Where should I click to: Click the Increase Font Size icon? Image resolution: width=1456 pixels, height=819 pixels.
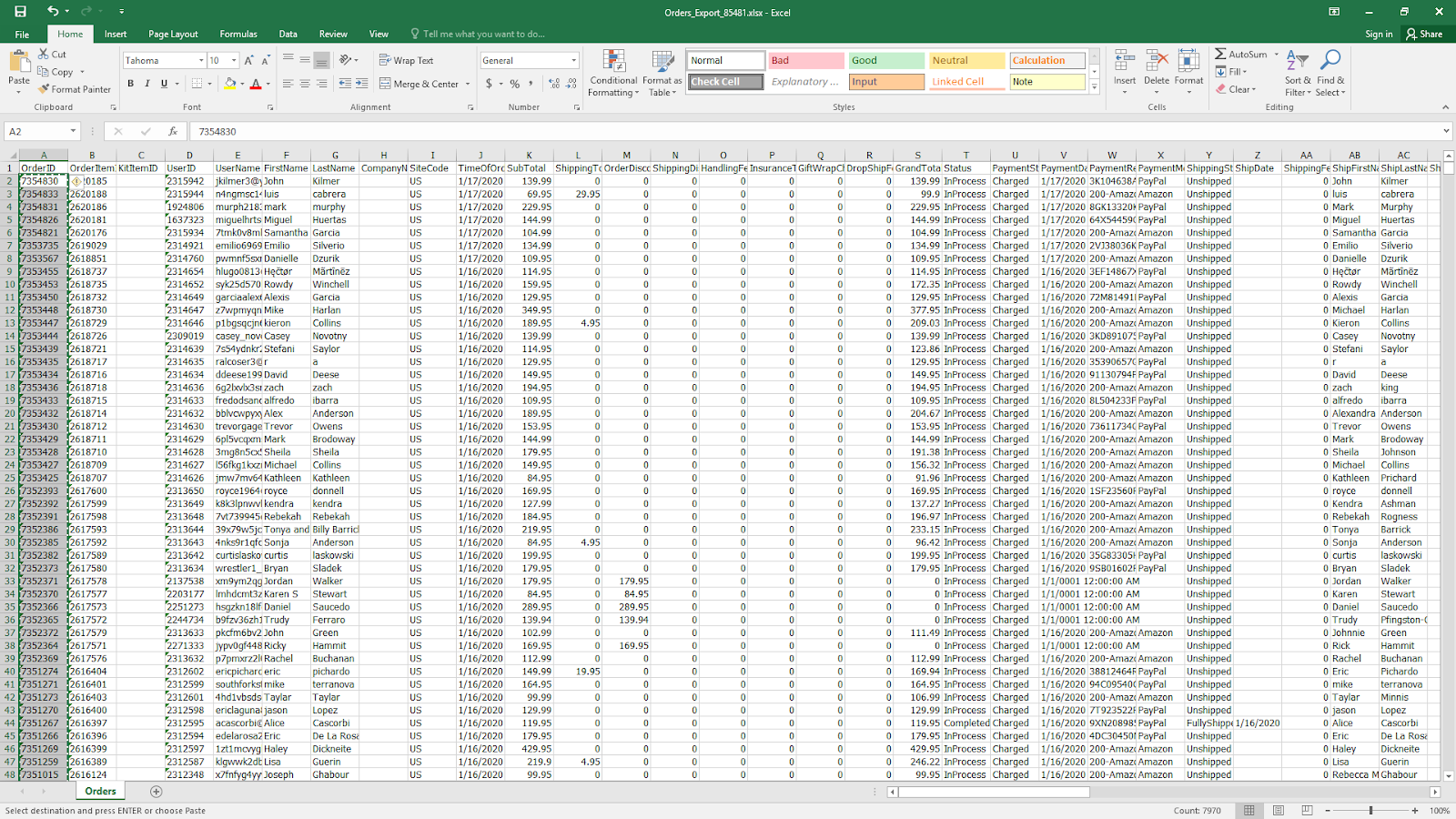click(248, 60)
